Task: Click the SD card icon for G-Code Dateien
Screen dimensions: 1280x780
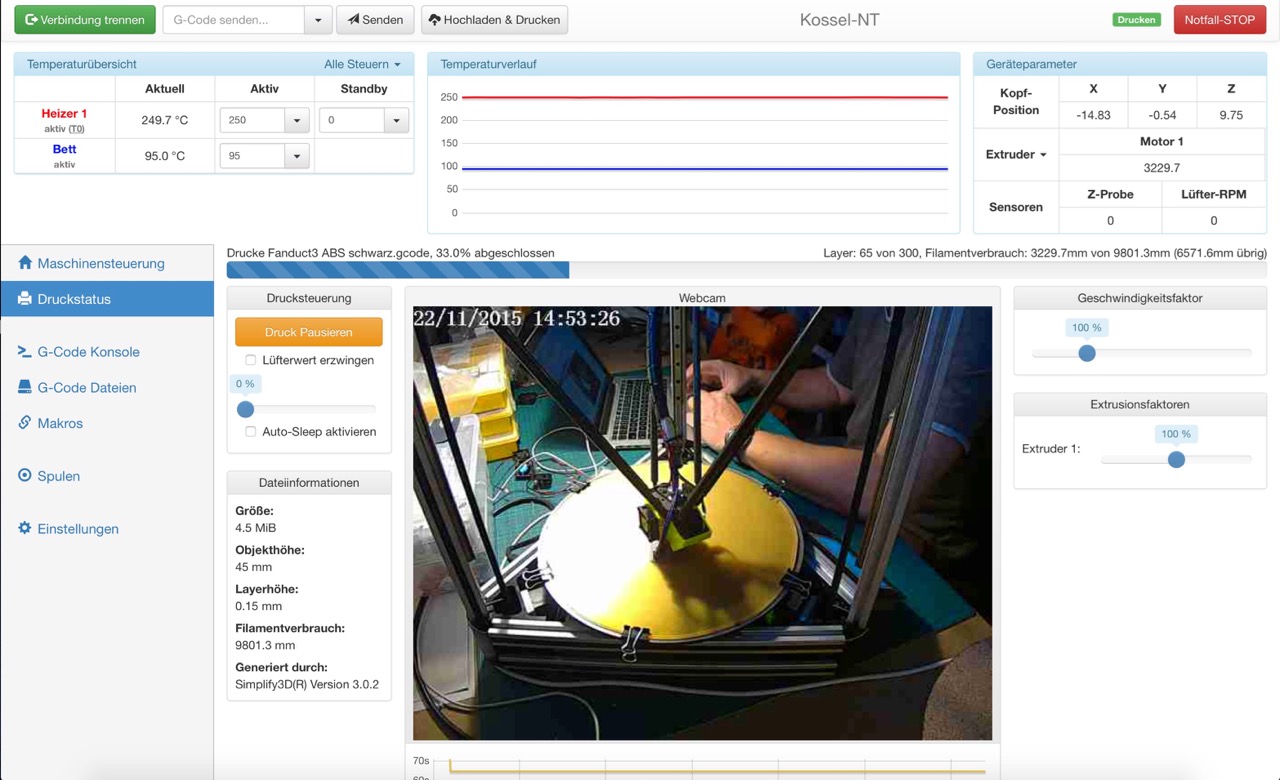Action: coord(25,387)
